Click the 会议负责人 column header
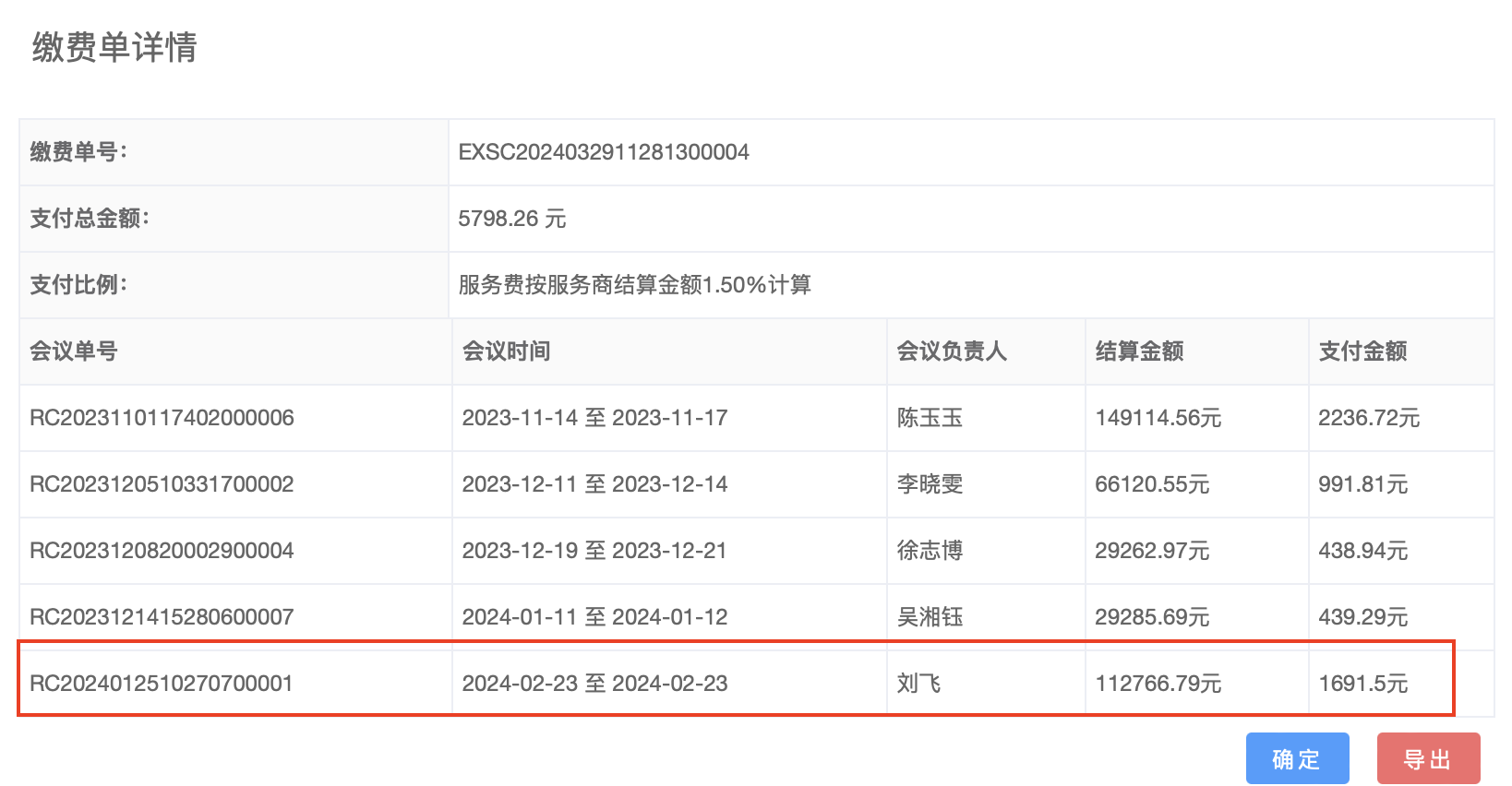This screenshot has height=786, width=1512. click(952, 351)
